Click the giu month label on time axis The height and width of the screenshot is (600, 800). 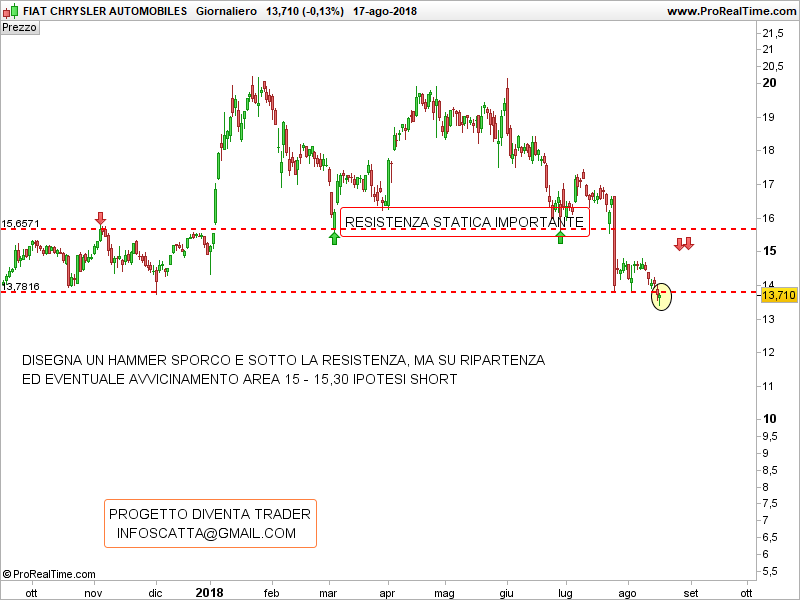506,593
